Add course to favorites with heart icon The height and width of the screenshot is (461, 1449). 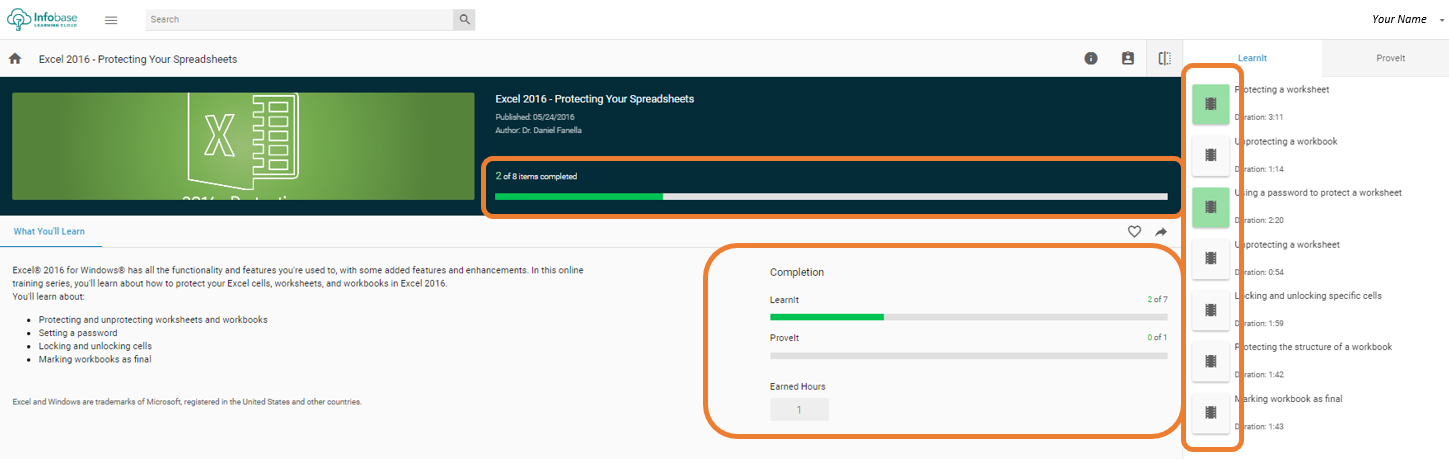(1134, 232)
